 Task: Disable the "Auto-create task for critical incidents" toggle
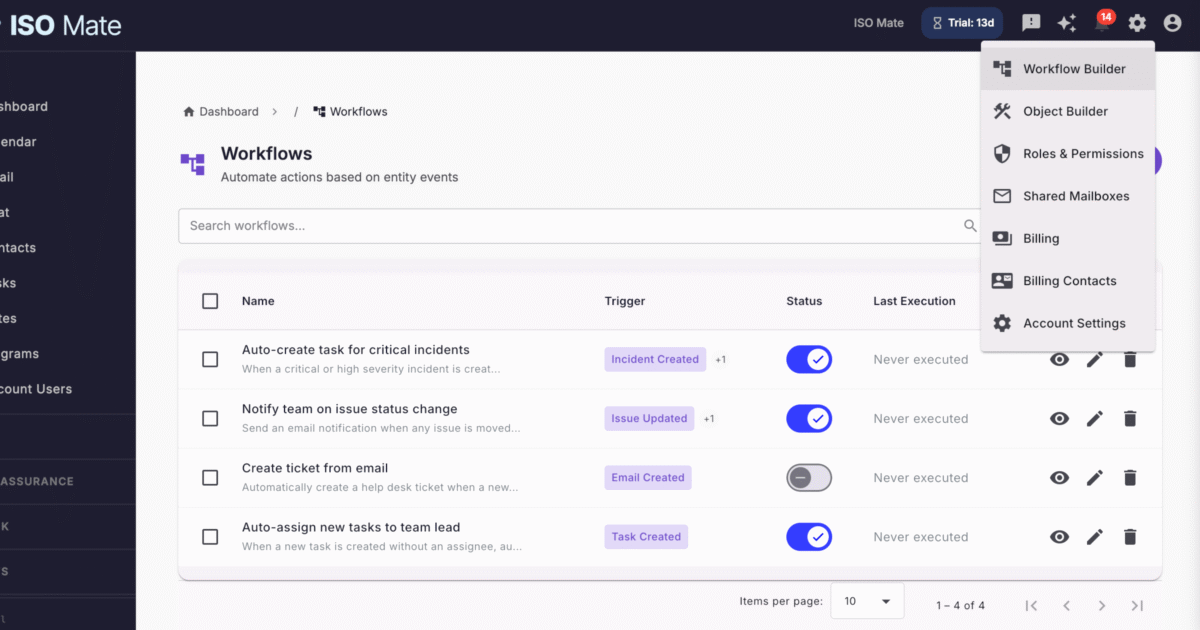[x=809, y=359]
